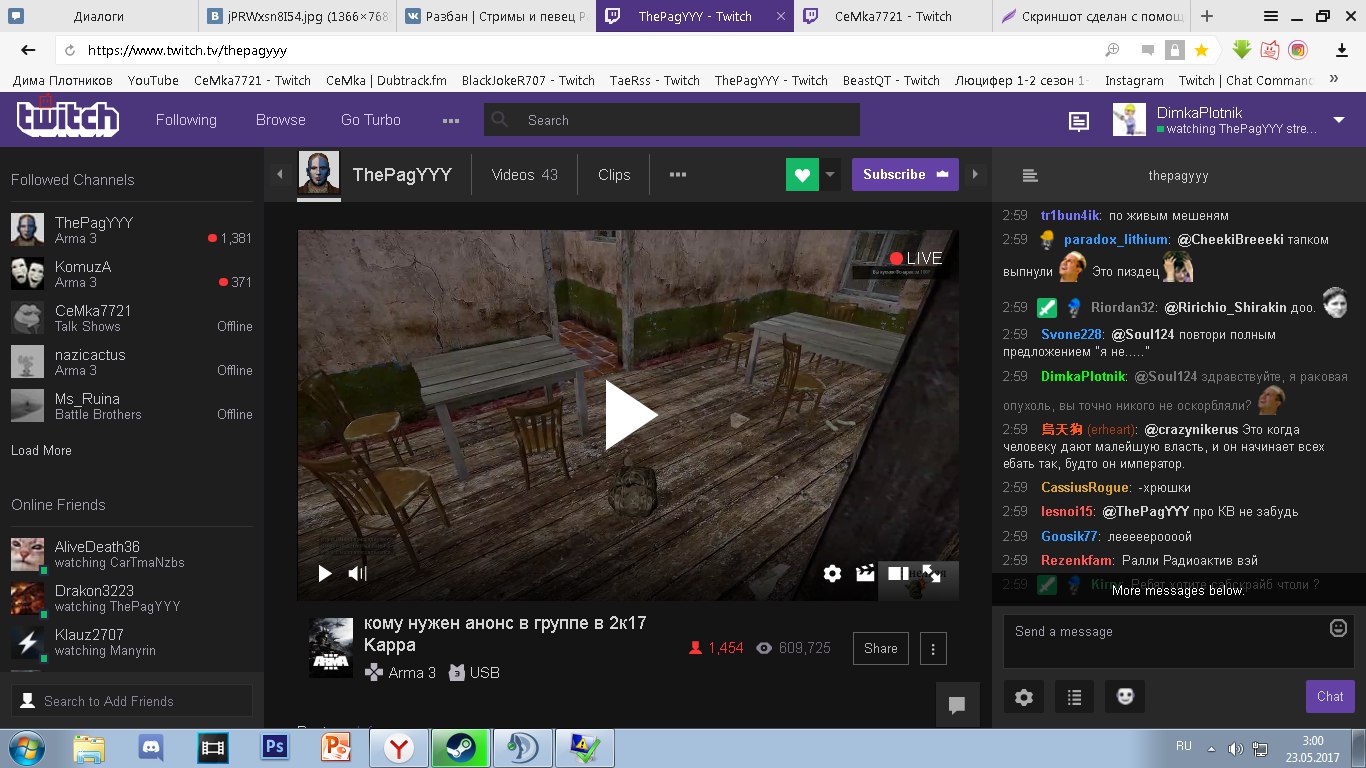The image size is (1366, 768).
Task: Select online friend Klauz2707
Action: 132,642
